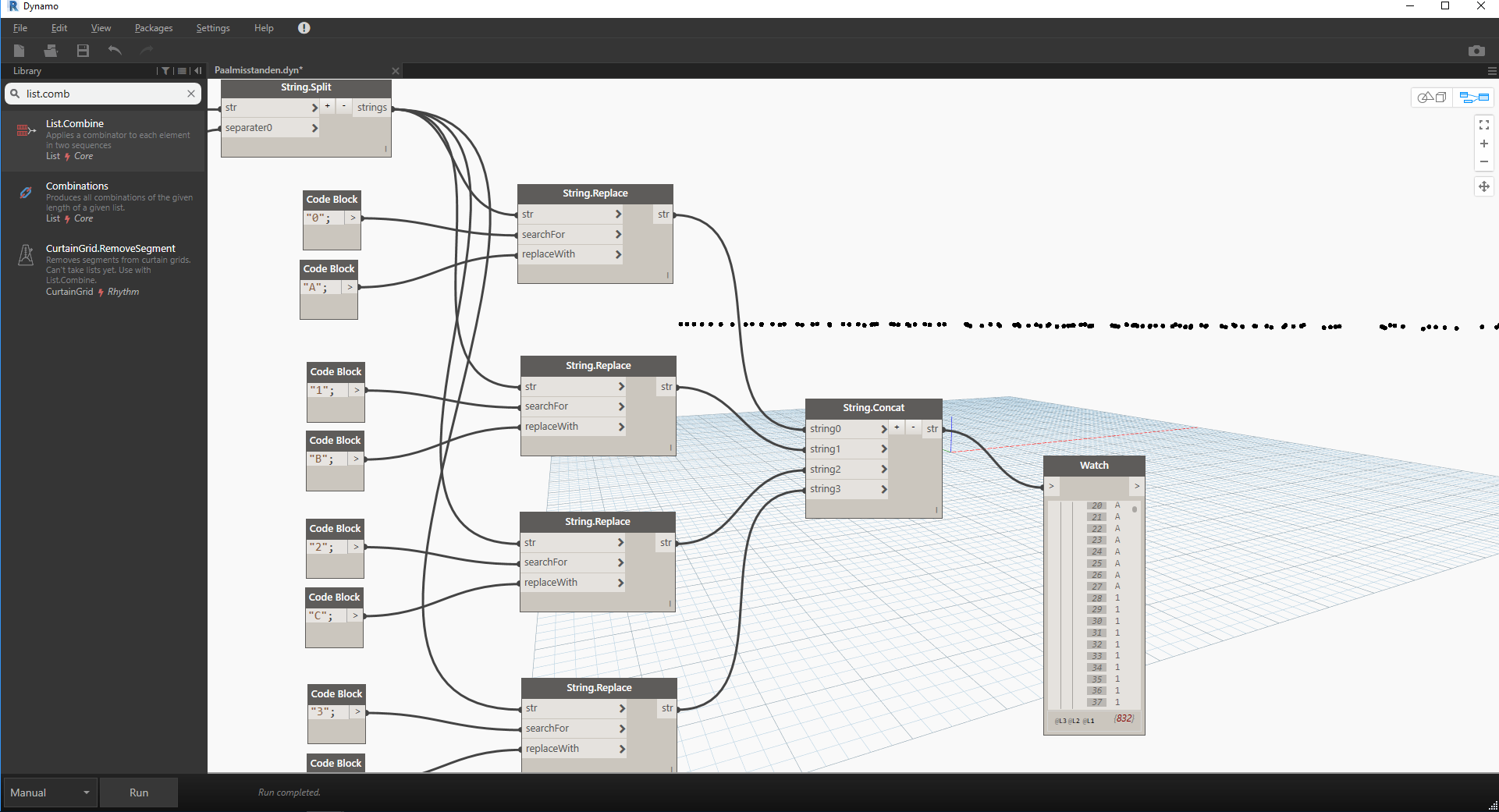Select the List.Combine library result

click(x=104, y=140)
